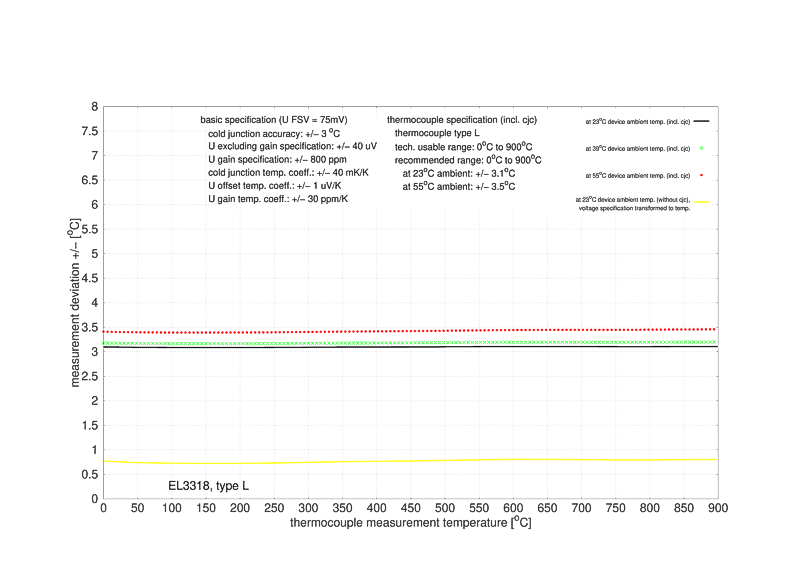Click the yellow curve in the plot

coord(411,461)
